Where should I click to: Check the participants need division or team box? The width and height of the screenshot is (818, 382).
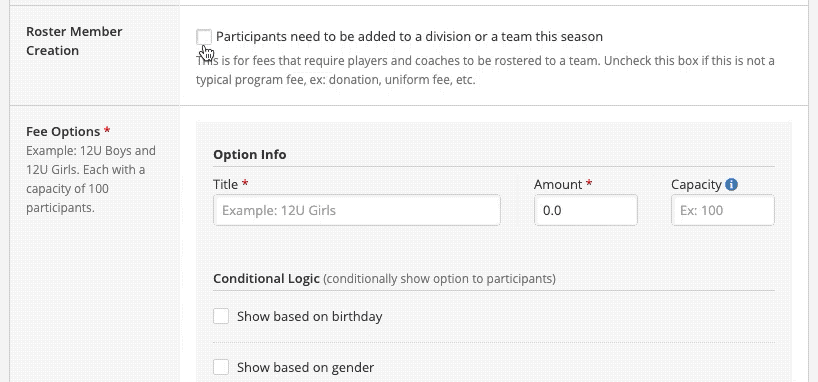[204, 37]
